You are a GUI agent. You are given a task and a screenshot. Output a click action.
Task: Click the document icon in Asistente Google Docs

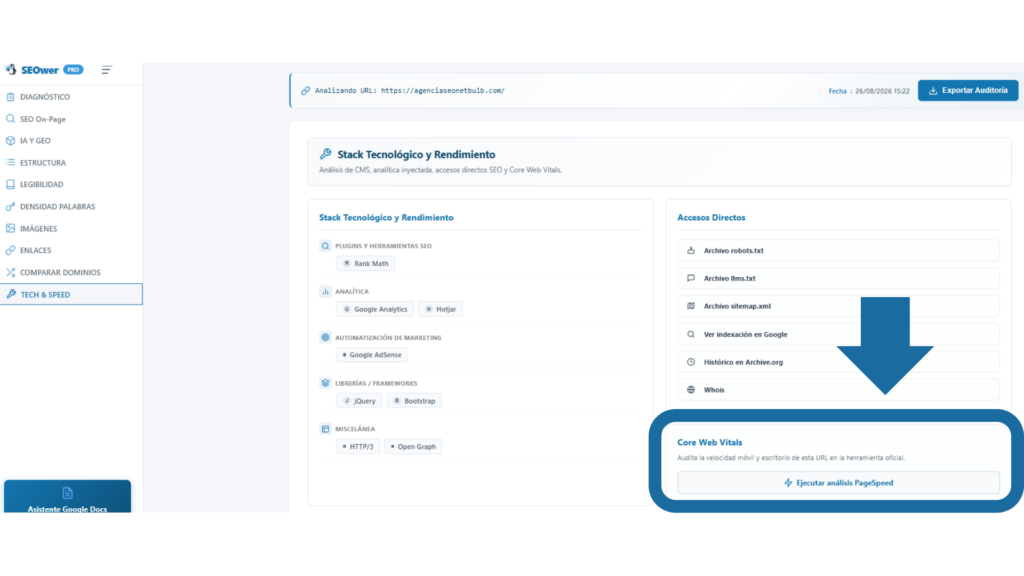point(67,493)
